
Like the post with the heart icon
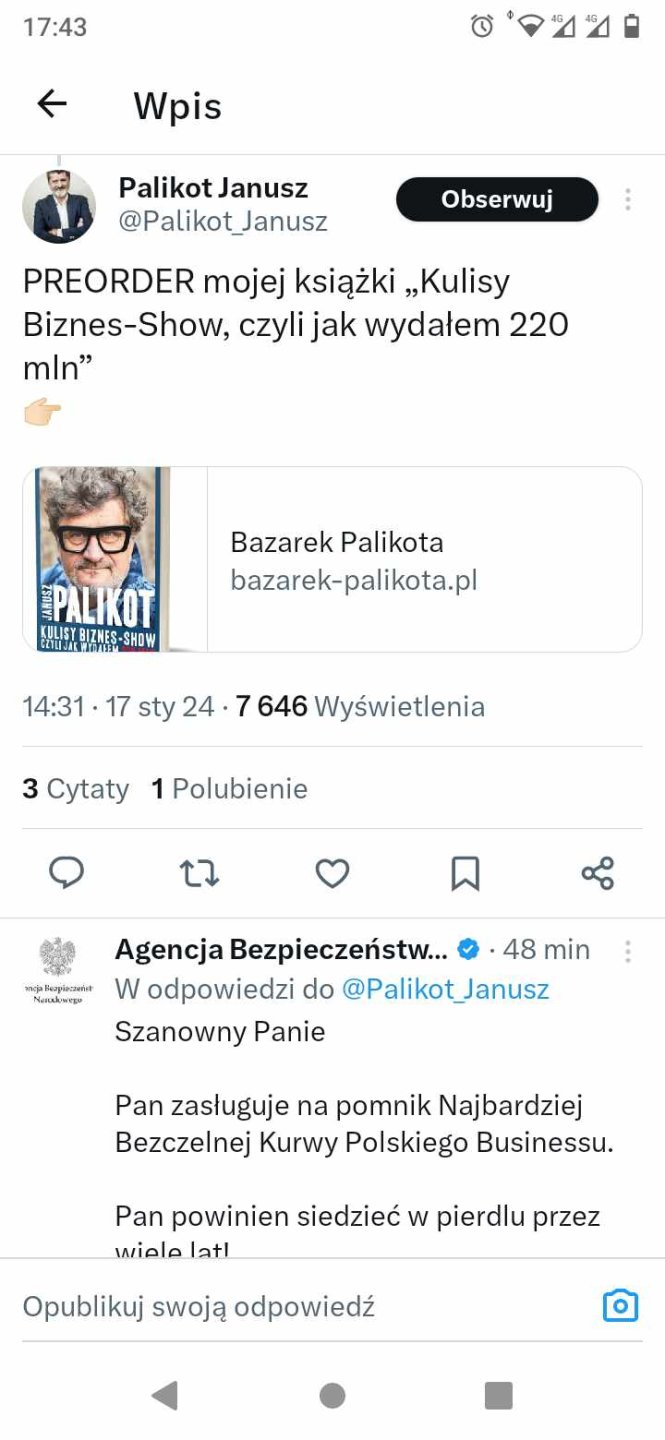332,874
